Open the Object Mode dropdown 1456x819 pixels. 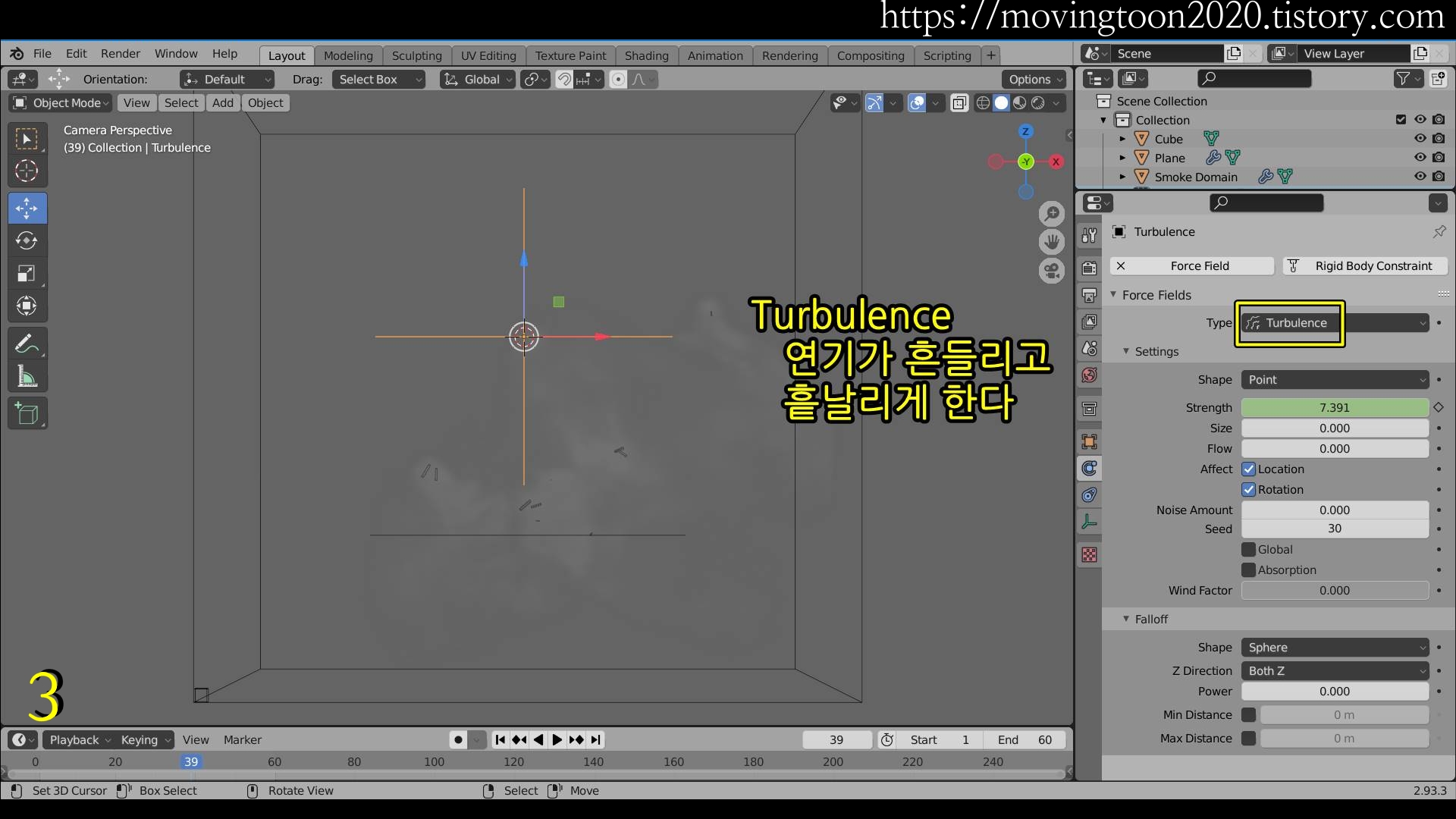click(x=61, y=103)
